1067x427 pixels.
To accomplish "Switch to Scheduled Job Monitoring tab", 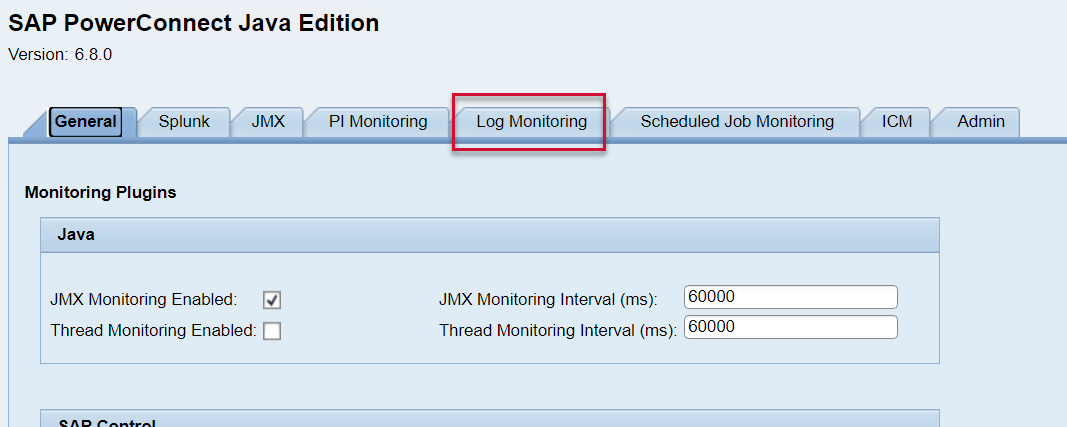I will click(x=737, y=122).
